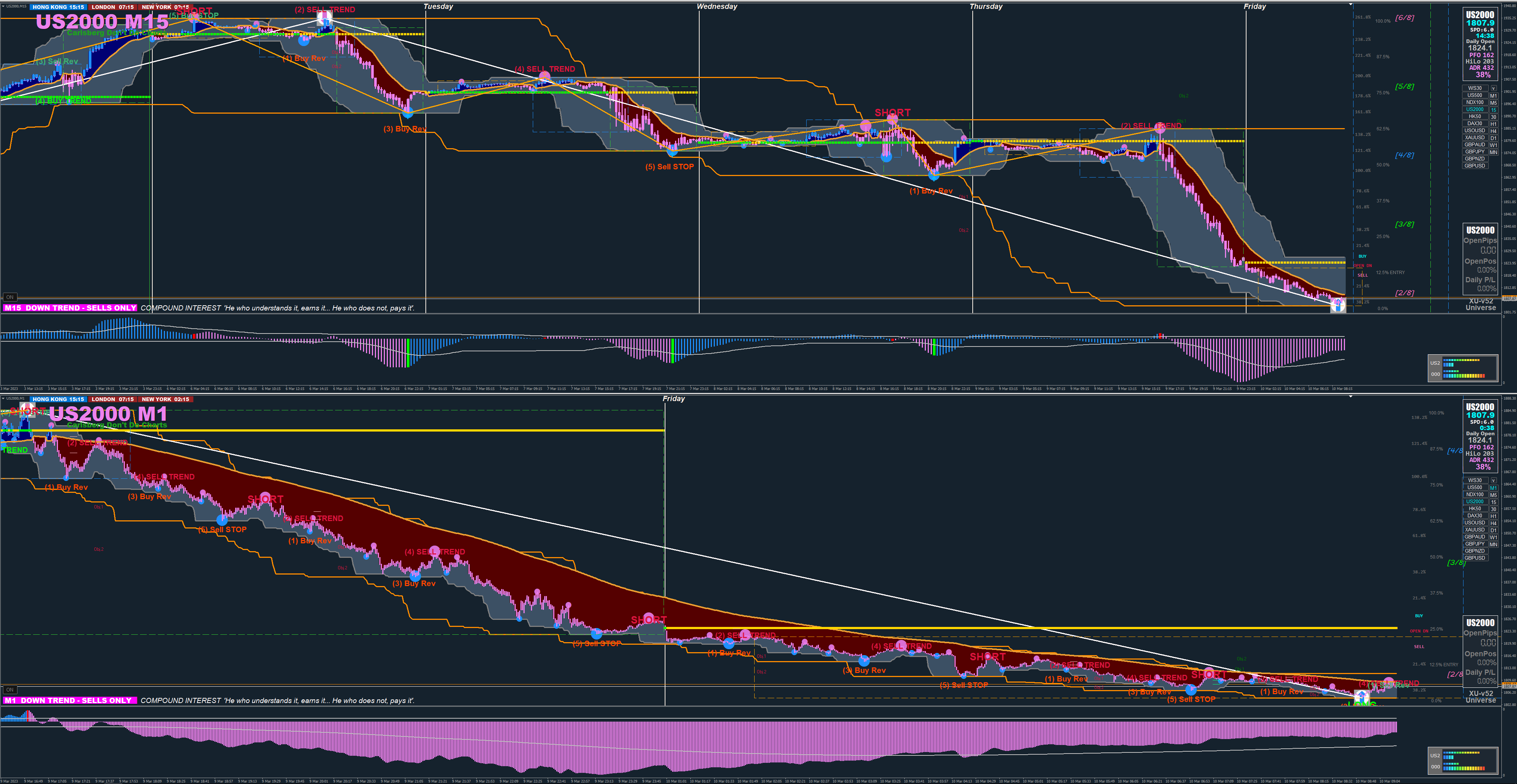
Task: Click the 'M15 DOWN TREND - SELLS ONLY' magenta label
Action: pos(71,308)
